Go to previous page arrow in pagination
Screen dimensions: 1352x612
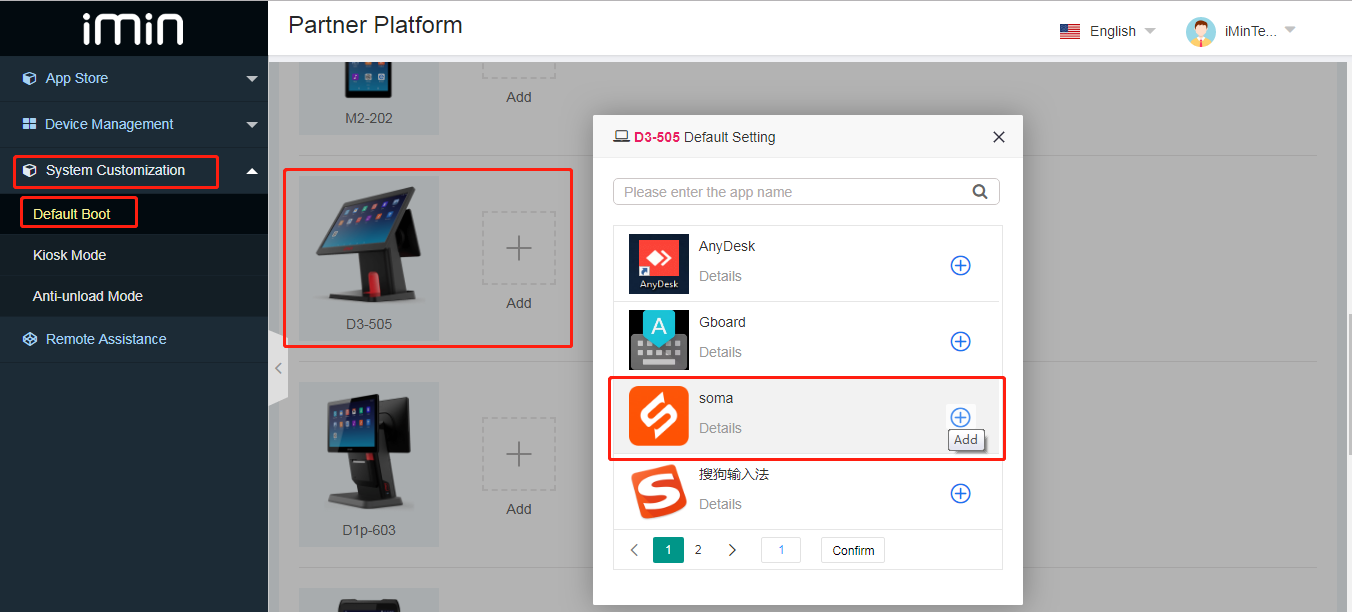[x=634, y=550]
